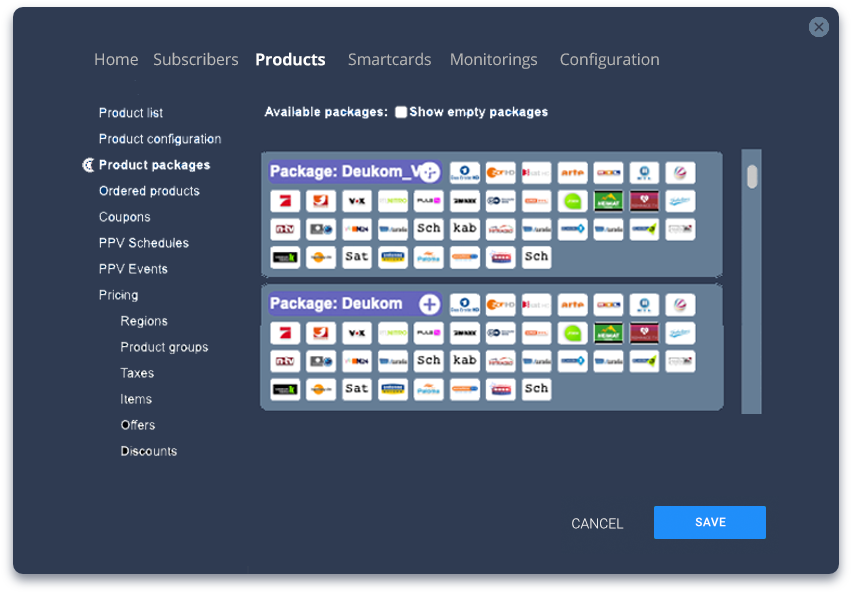This screenshot has height=593, width=852.
Task: Switch to the Smartcards tab
Action: [390, 59]
